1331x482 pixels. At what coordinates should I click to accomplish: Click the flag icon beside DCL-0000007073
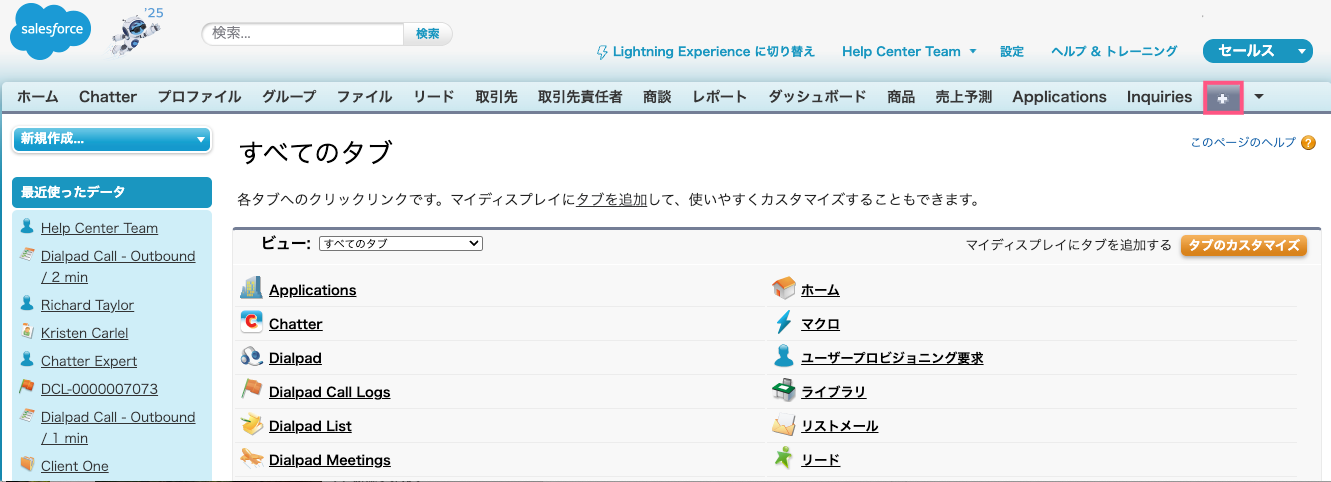click(27, 388)
